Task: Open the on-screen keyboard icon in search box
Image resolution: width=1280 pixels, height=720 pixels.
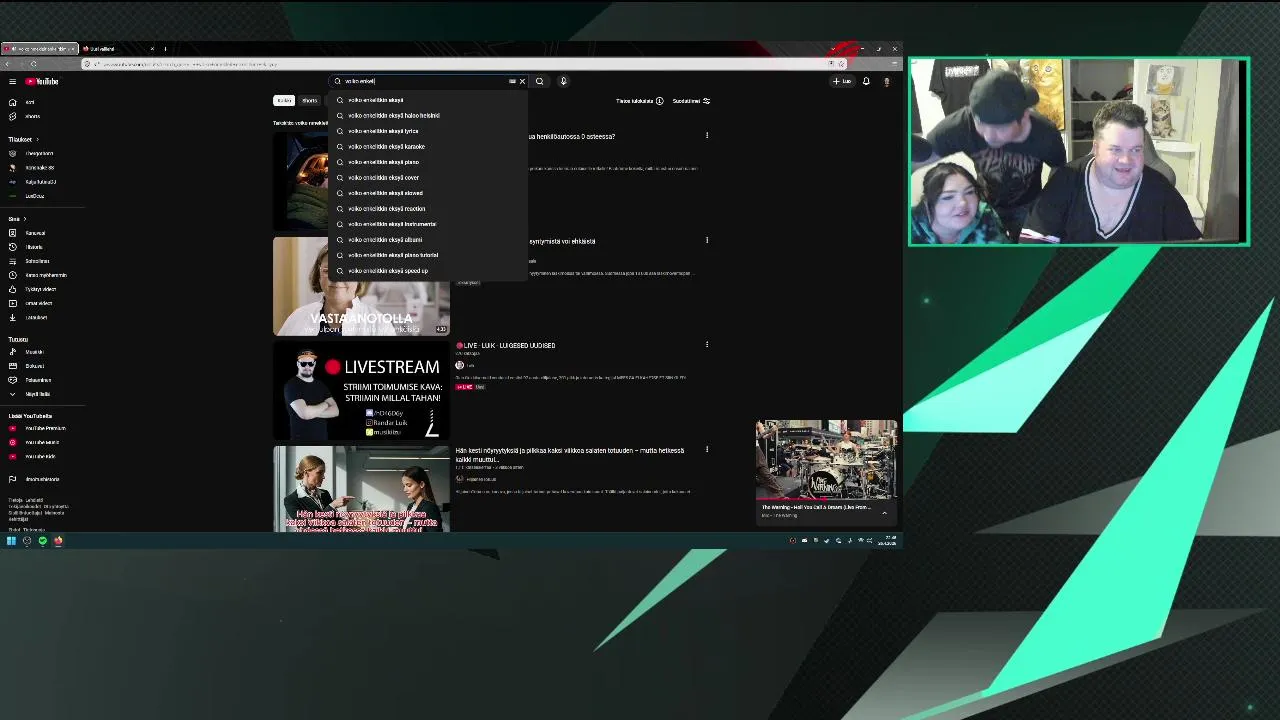Action: click(x=512, y=81)
